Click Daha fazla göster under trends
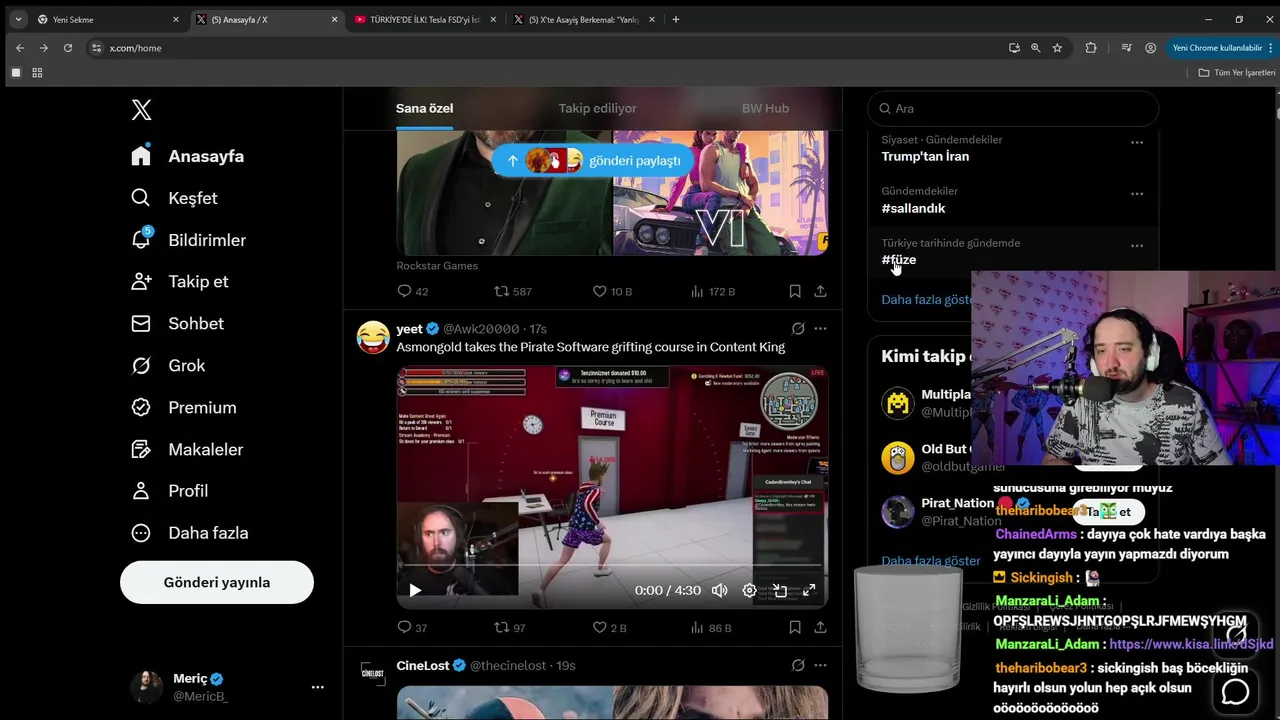Screen dimensions: 1280x720 click(927, 299)
